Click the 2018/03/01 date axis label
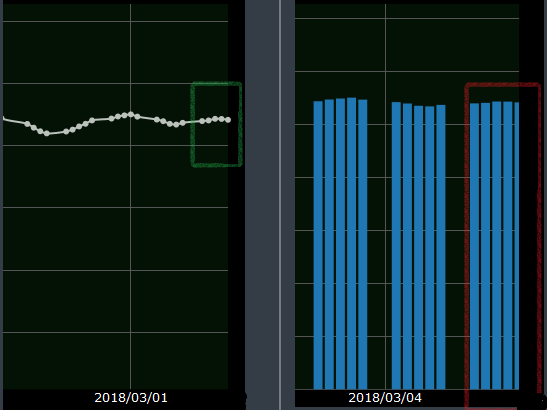 coord(131,397)
